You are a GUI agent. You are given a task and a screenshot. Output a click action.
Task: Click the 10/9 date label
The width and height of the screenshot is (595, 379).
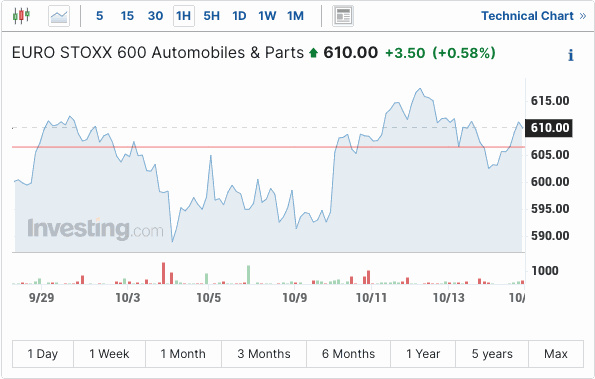point(295,297)
